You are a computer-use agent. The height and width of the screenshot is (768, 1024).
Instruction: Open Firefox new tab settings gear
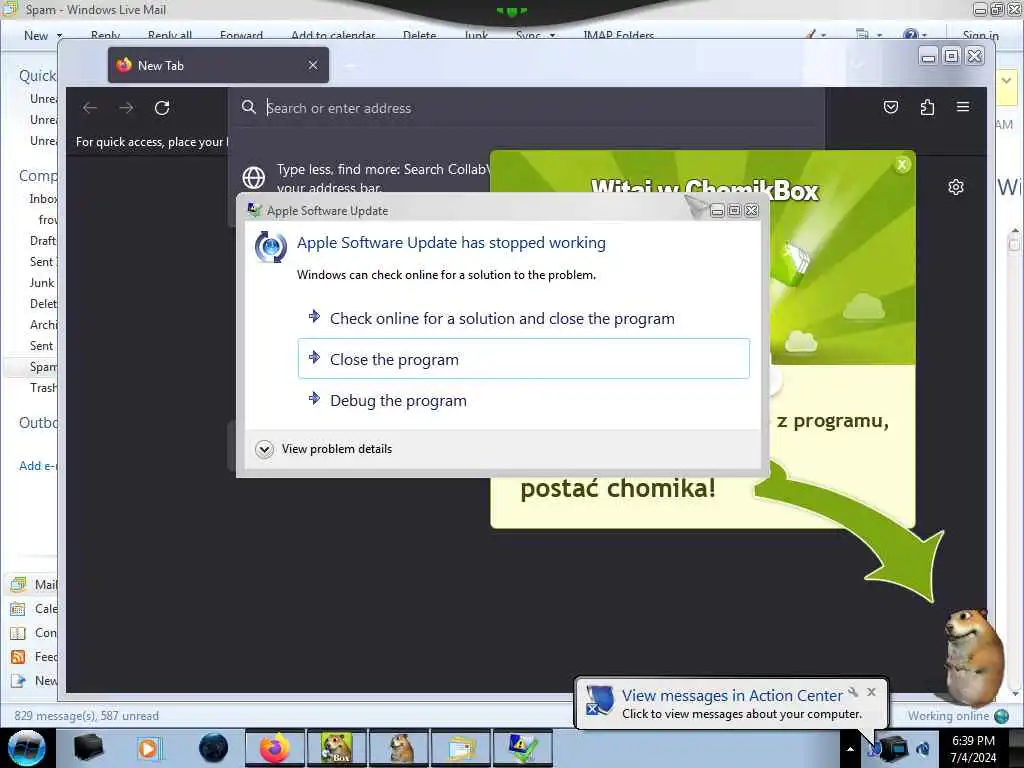tap(955, 187)
